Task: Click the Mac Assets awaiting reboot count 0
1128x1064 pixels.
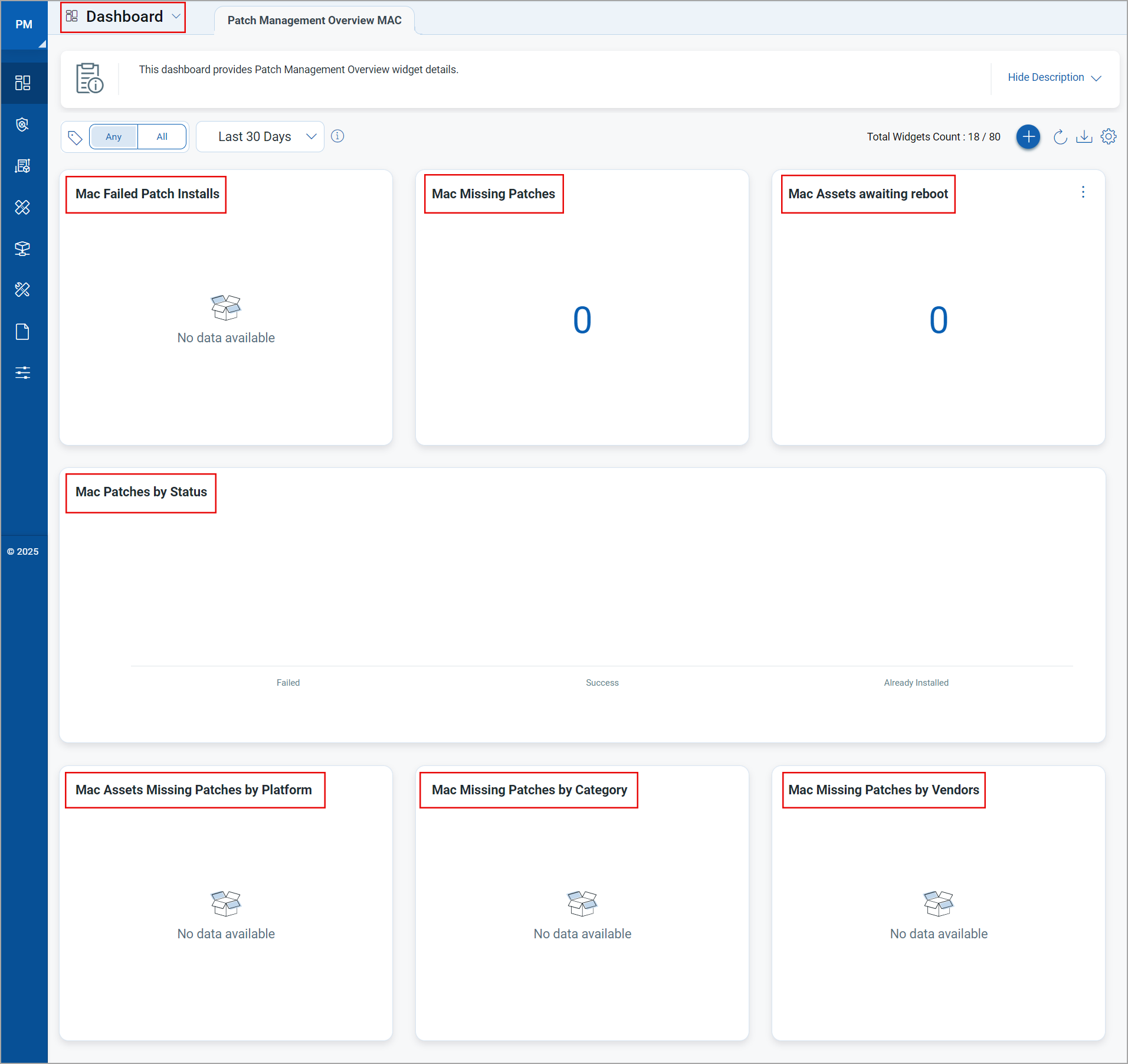Action: [x=939, y=320]
